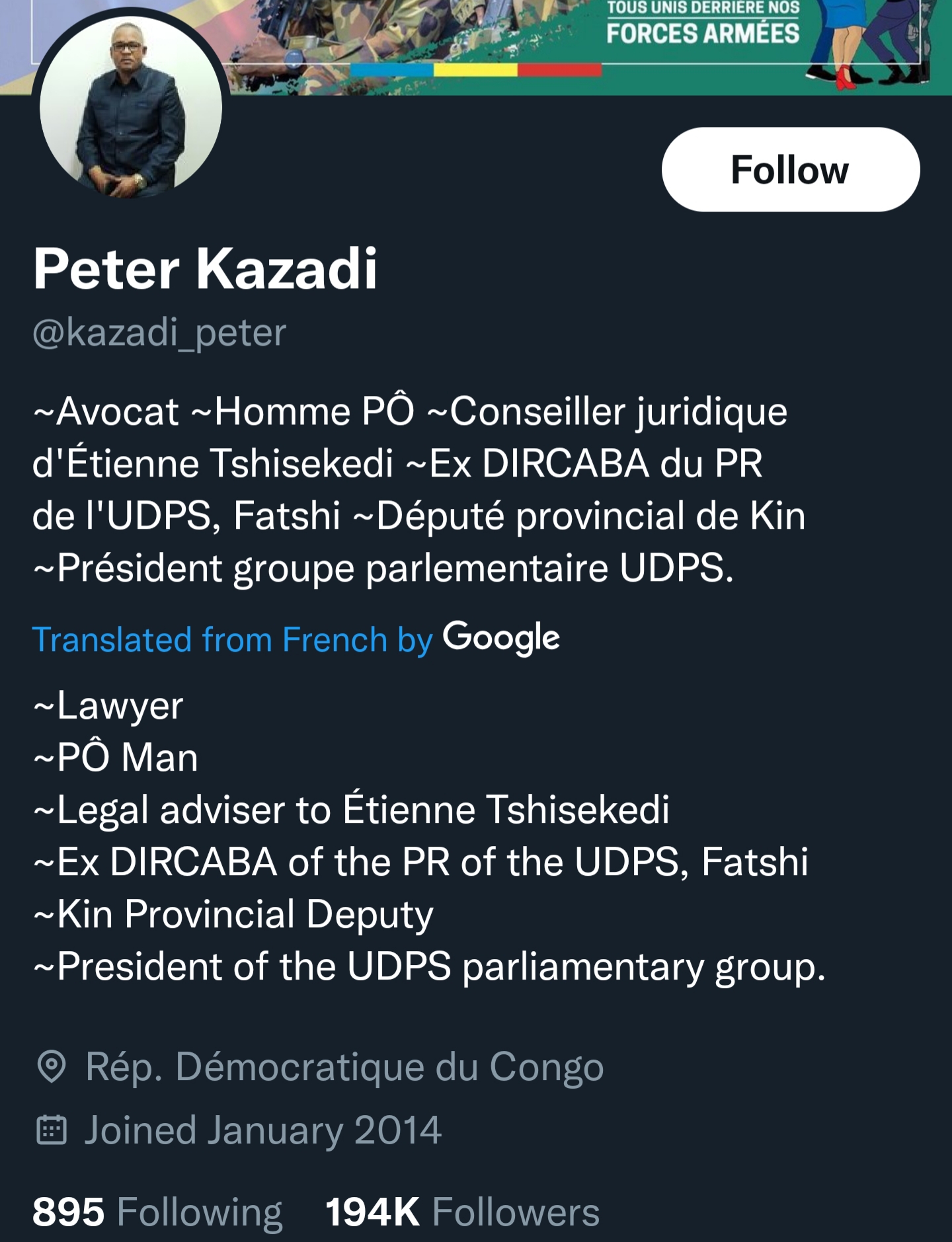Tap the 'Translated from French by' link

coord(232,640)
